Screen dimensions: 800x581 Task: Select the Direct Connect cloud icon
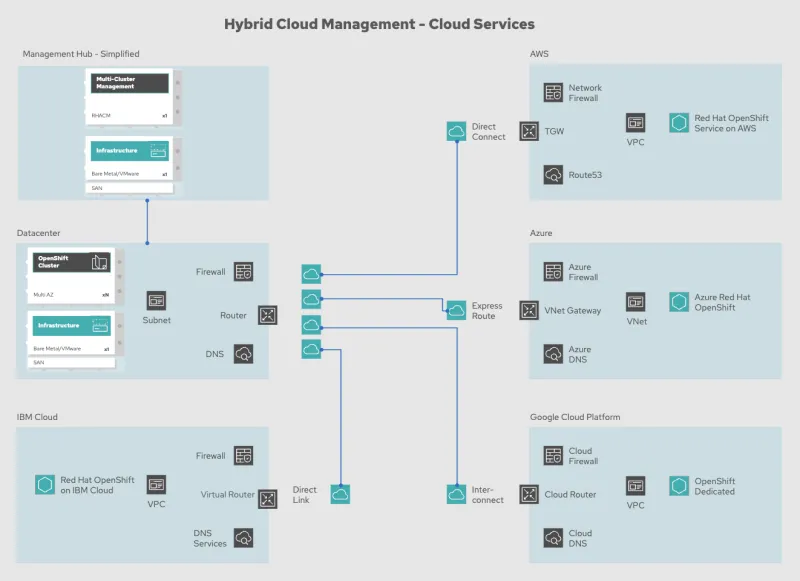456,129
